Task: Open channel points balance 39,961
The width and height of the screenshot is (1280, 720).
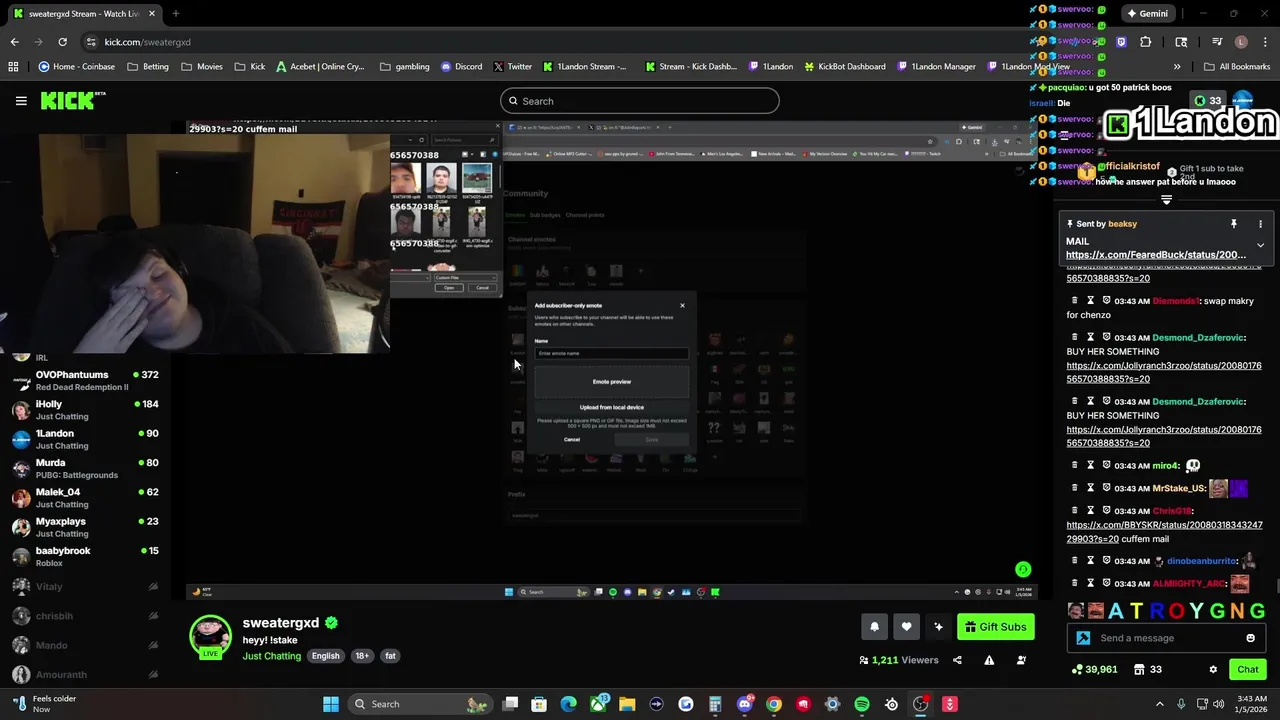Action: (1095, 669)
